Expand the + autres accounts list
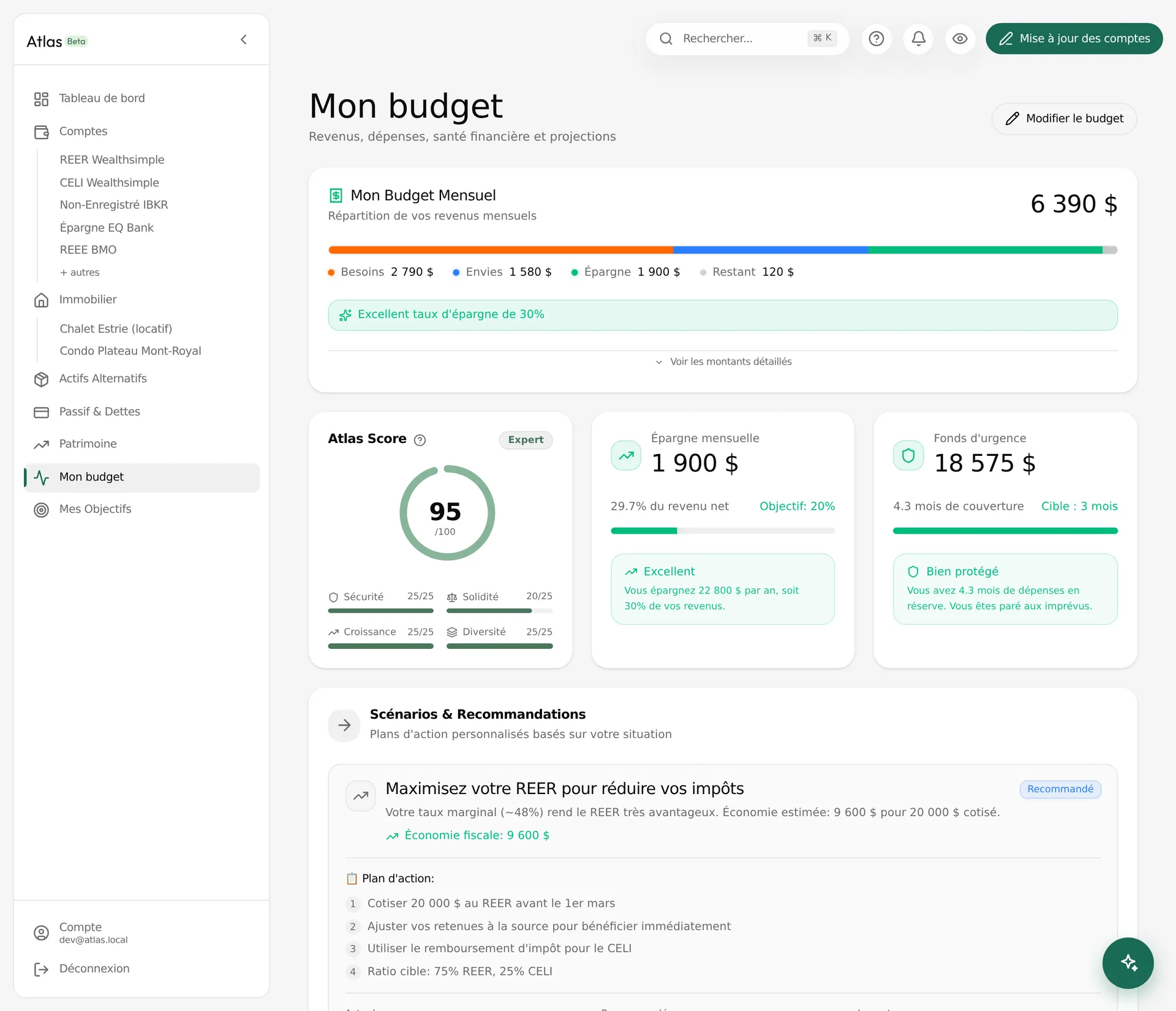The height and width of the screenshot is (1011, 1176). pos(80,272)
